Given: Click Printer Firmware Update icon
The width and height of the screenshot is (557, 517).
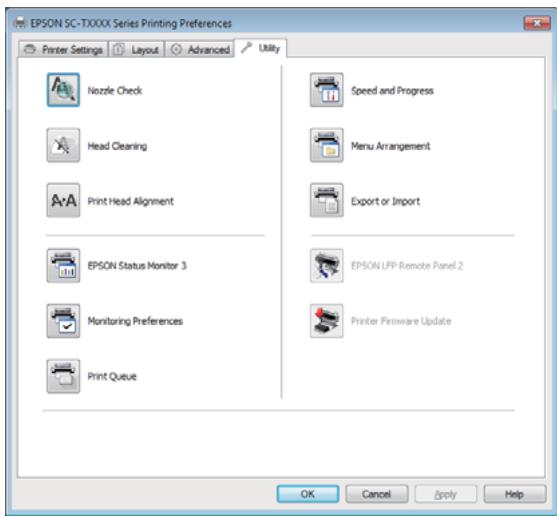Looking at the screenshot, I should pos(326,321).
